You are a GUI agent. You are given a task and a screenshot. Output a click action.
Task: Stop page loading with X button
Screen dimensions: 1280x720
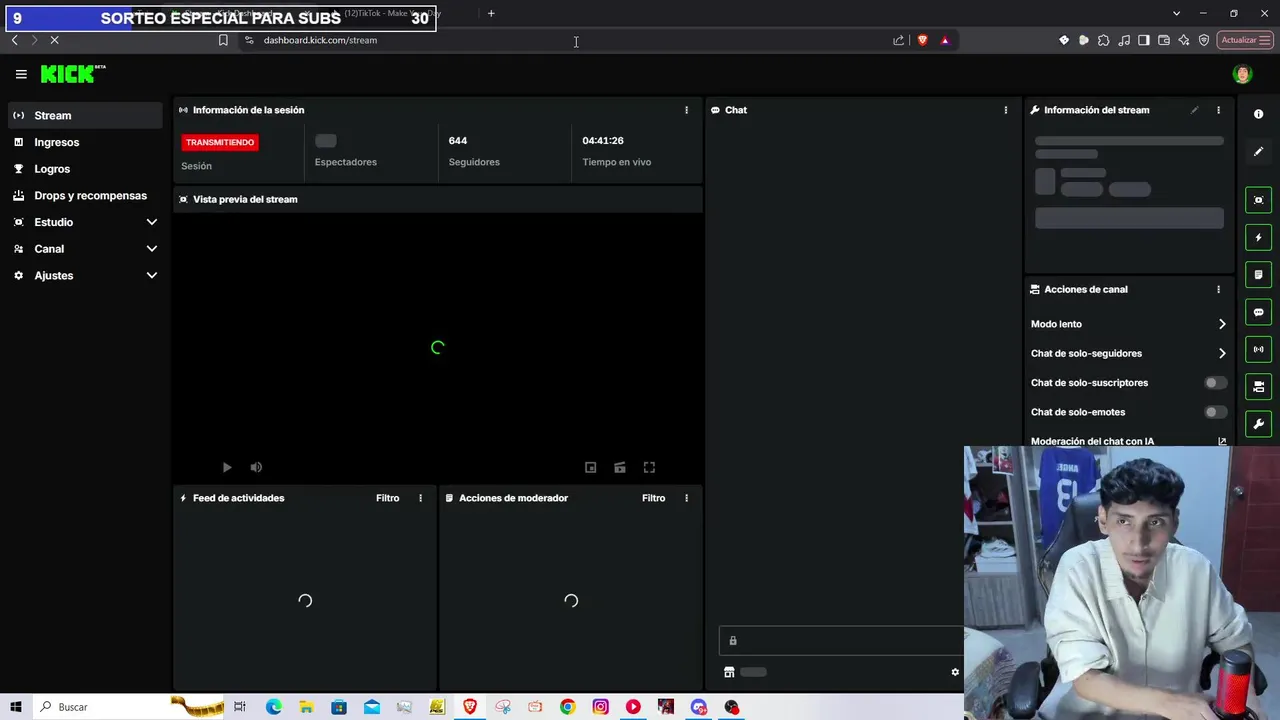coord(54,40)
